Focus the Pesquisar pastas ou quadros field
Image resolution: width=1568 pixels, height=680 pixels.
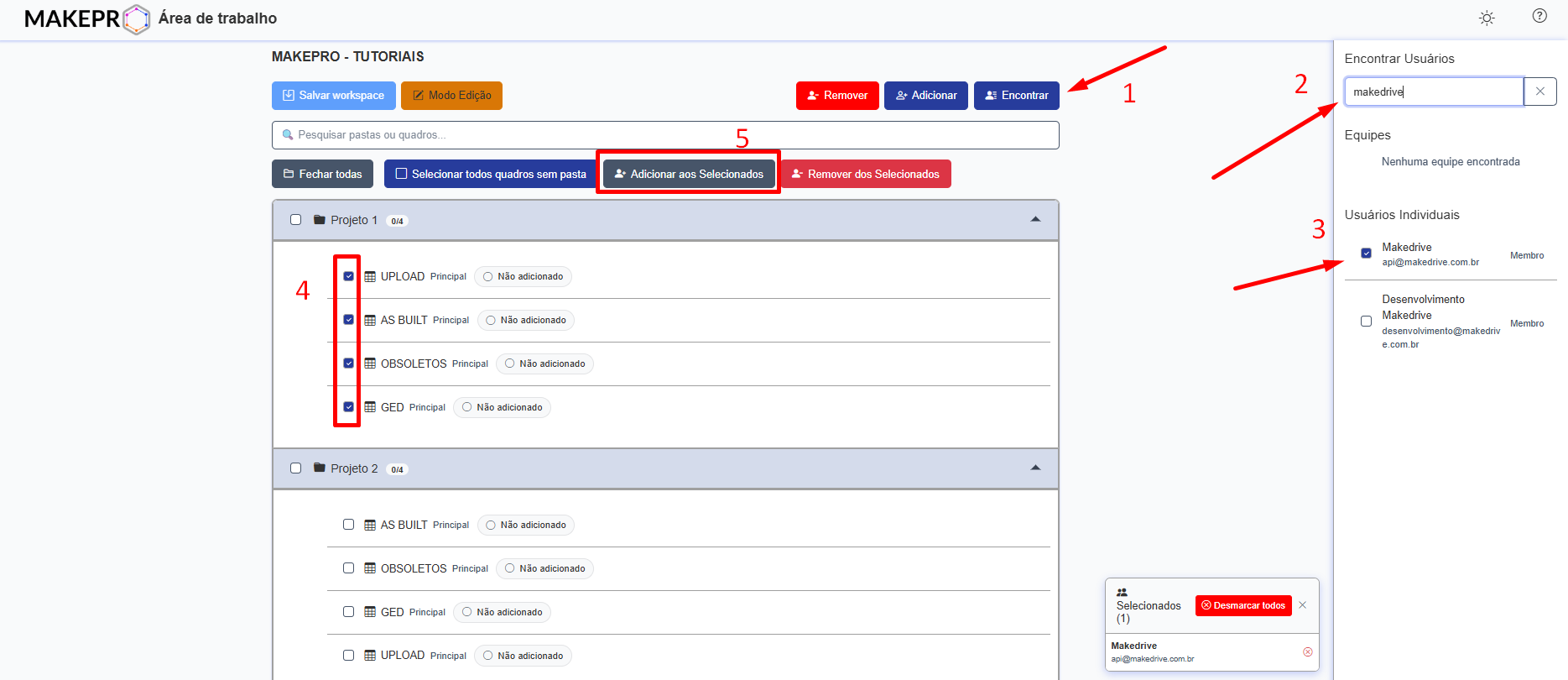[664, 135]
